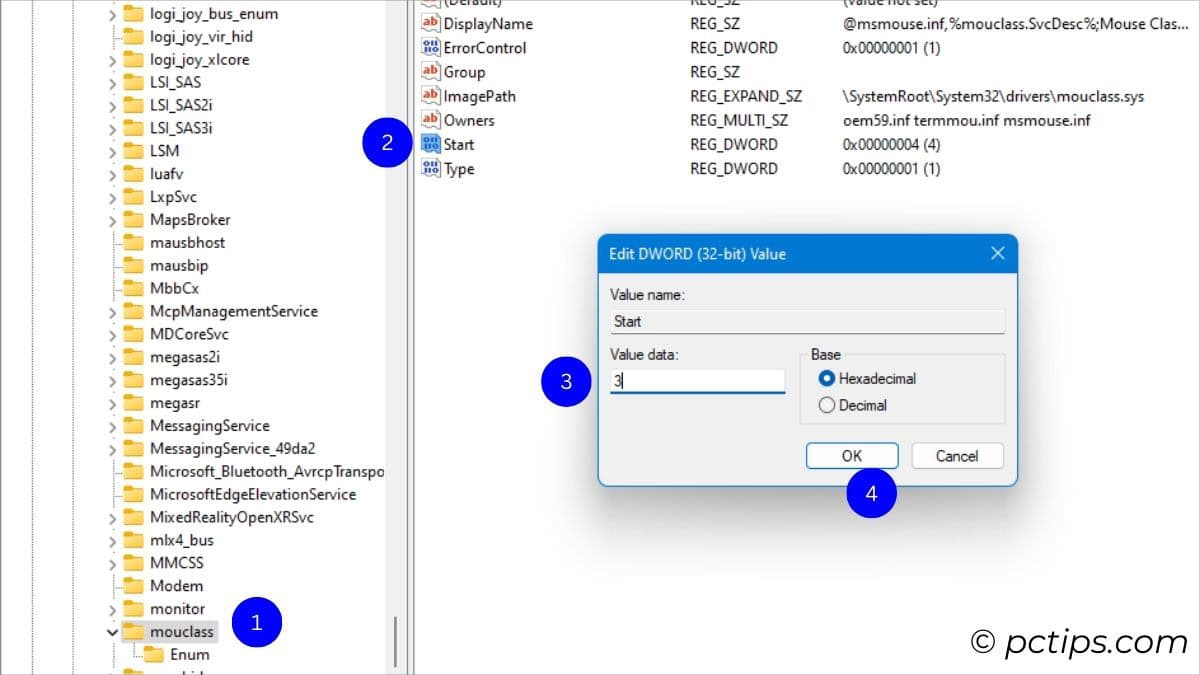Close the Edit DWORD dialog window
This screenshot has width=1200, height=675.
click(x=997, y=254)
